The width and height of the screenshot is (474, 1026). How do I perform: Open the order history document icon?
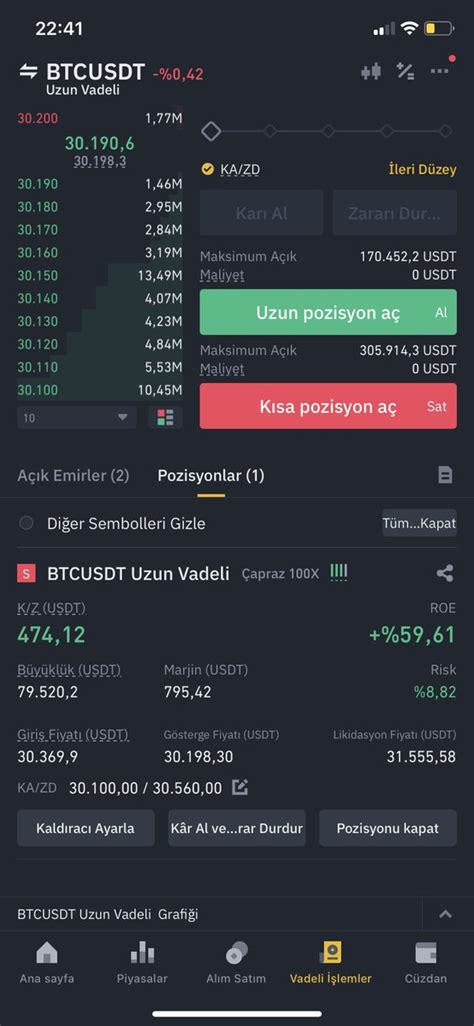(x=445, y=475)
